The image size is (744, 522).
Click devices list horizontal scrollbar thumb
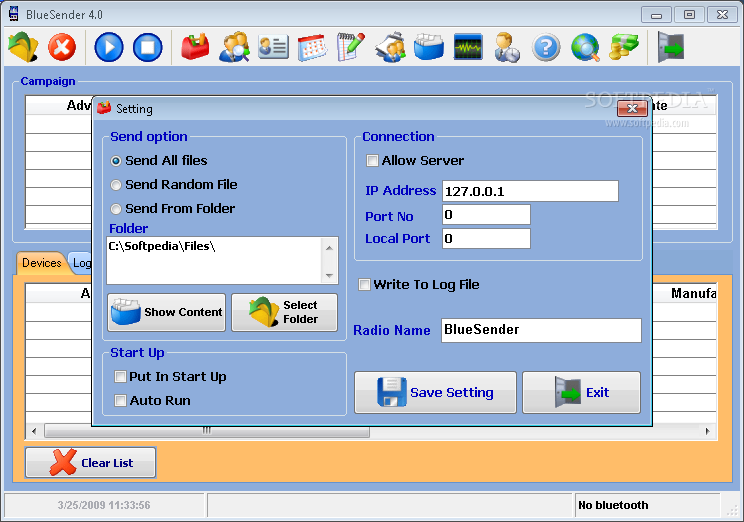tap(207, 431)
